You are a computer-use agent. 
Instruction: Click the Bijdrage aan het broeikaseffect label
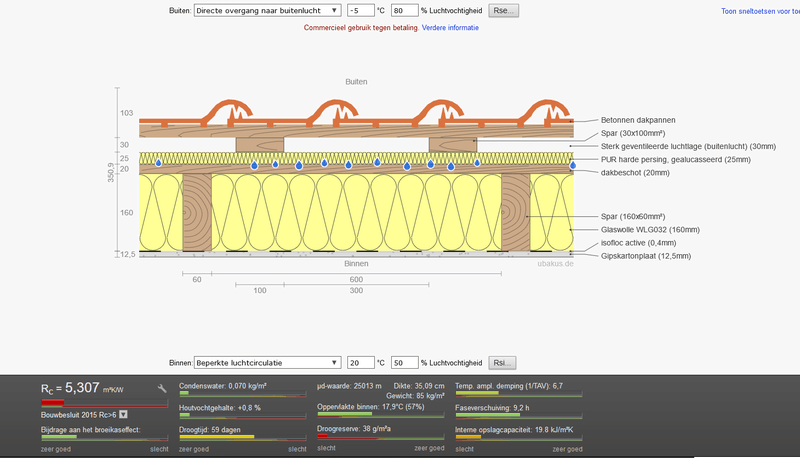pyautogui.click(x=91, y=429)
